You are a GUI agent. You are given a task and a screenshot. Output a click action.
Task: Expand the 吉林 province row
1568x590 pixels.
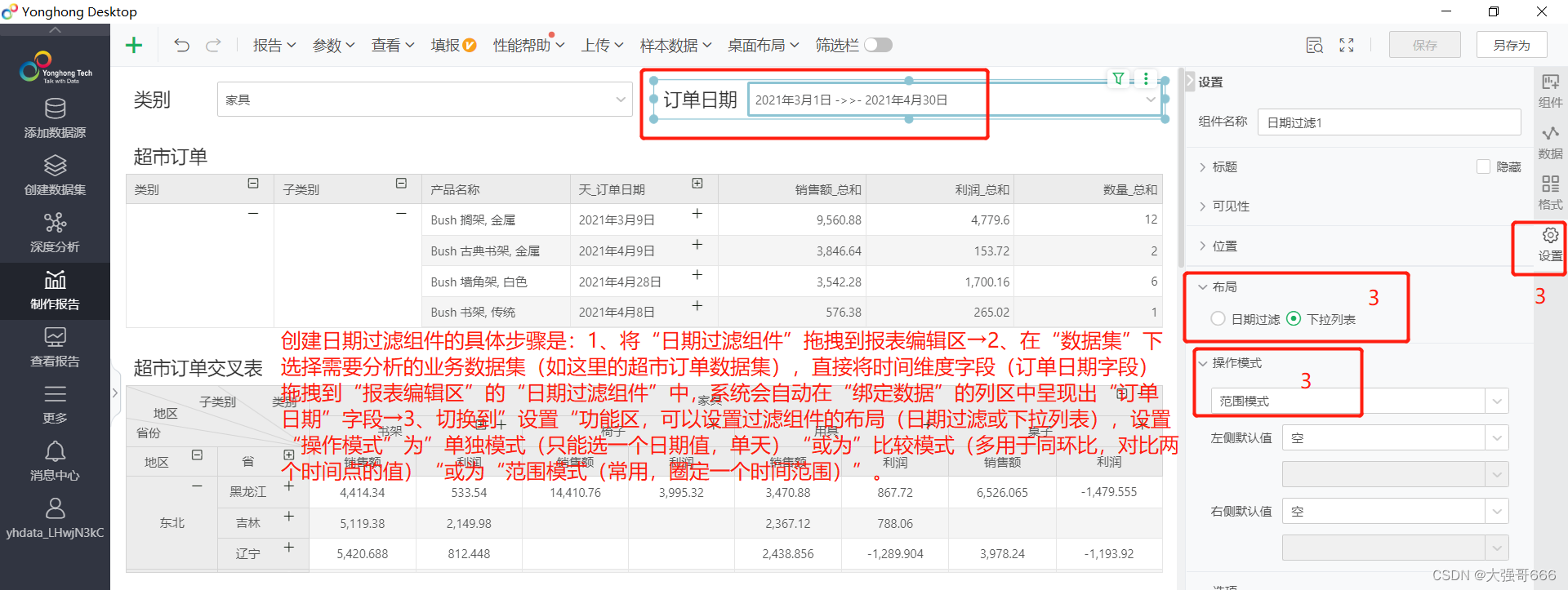point(288,517)
